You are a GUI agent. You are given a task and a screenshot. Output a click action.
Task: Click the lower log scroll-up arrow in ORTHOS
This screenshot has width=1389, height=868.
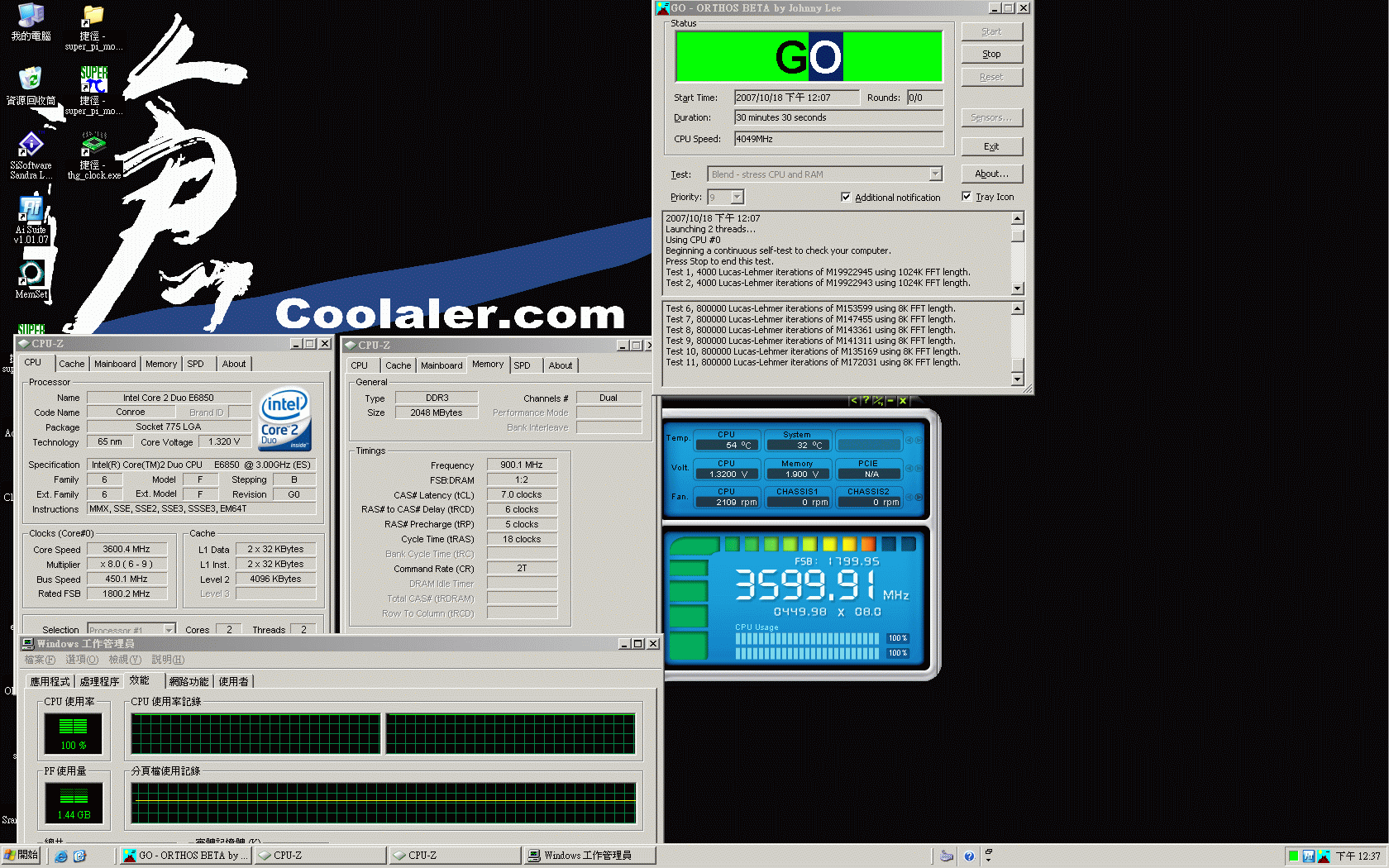tap(1018, 308)
